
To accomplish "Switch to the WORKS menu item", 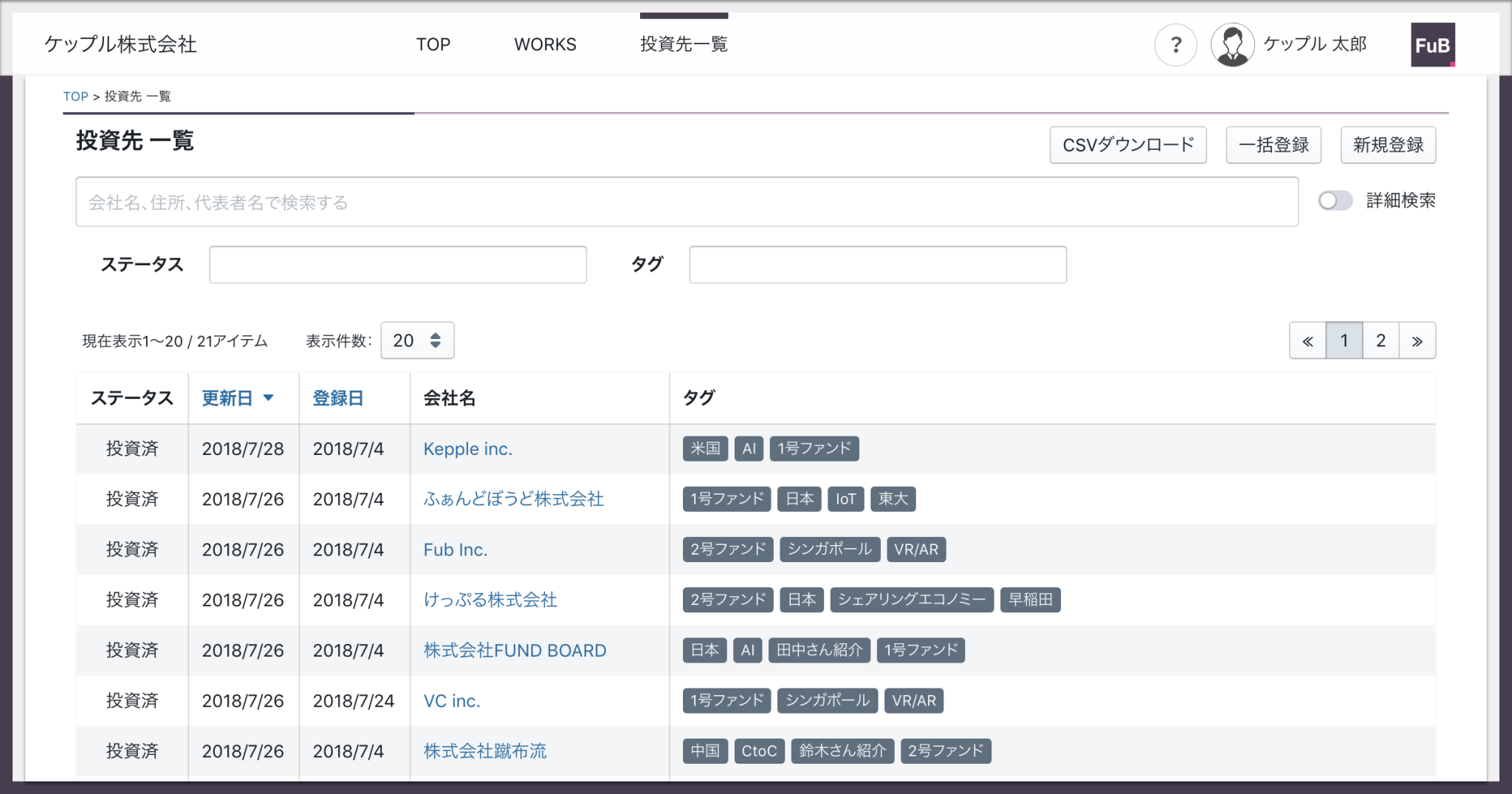I will pos(545,44).
